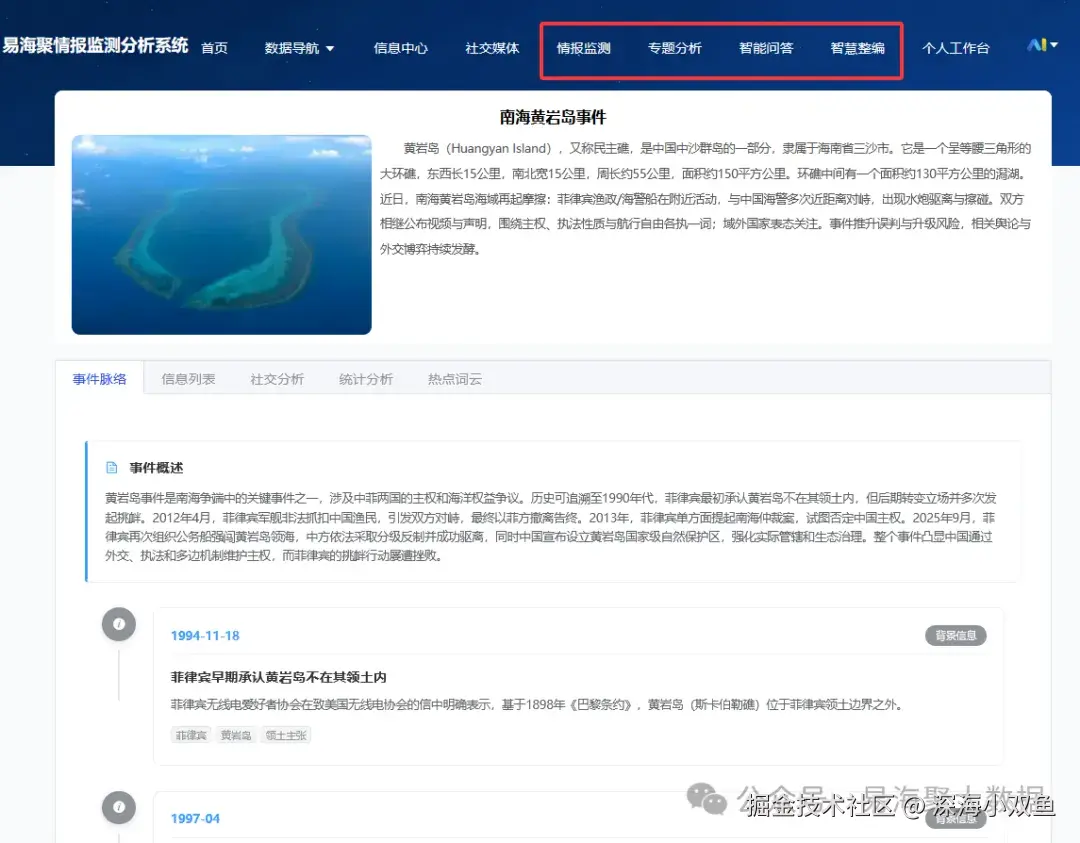The image size is (1080, 843).
Task: Click the timeline node icon beside 1997-04
Action: [119, 807]
